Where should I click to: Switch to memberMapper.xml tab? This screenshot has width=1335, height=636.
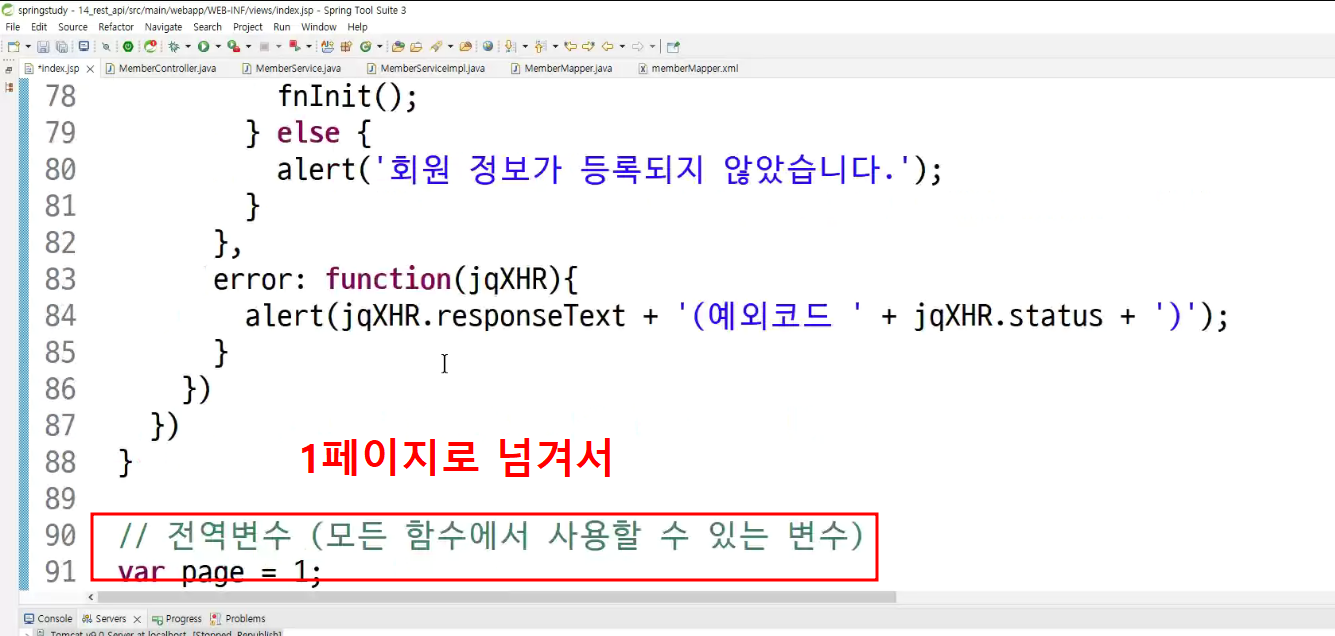coord(687,69)
